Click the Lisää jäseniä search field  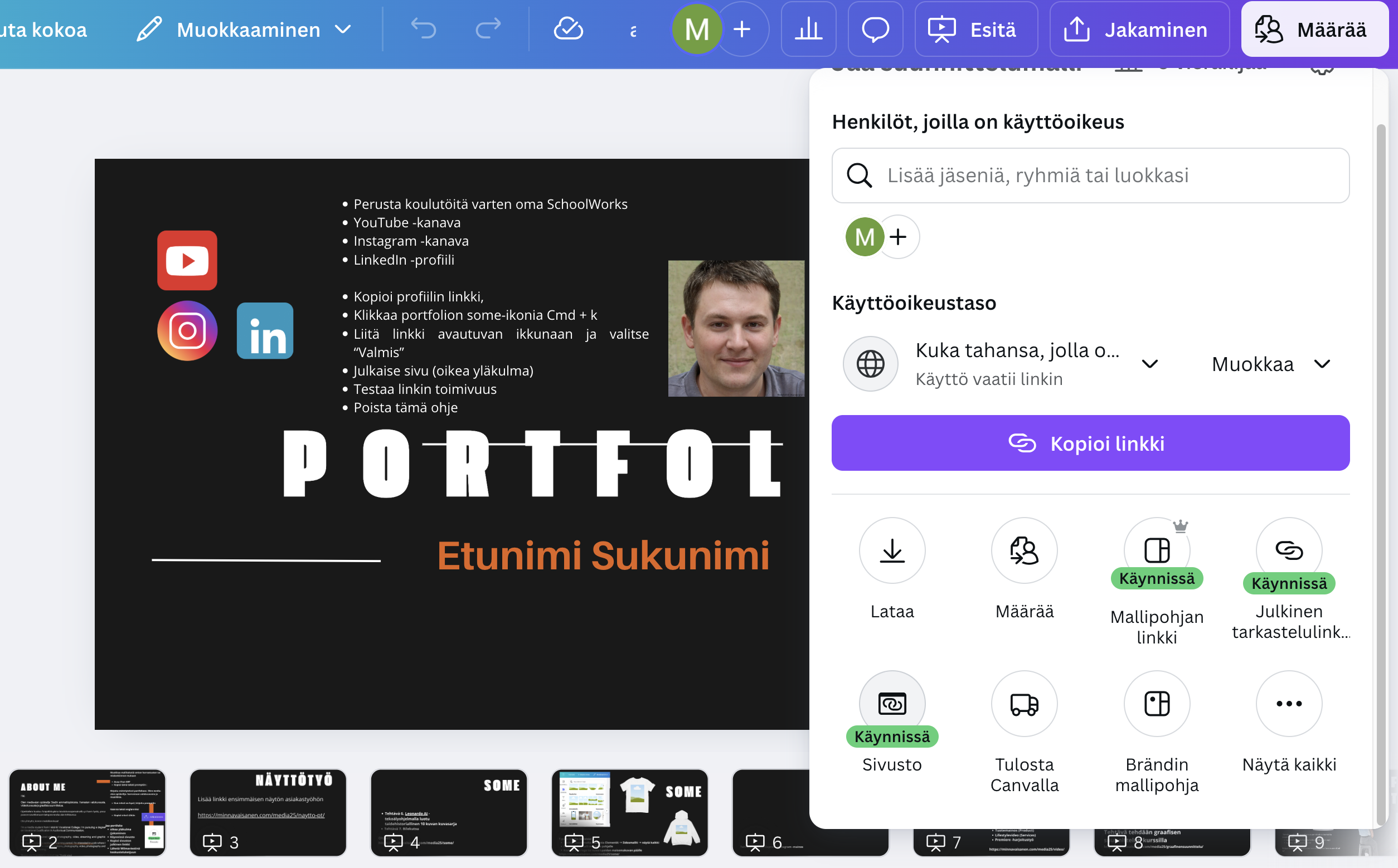(1091, 175)
